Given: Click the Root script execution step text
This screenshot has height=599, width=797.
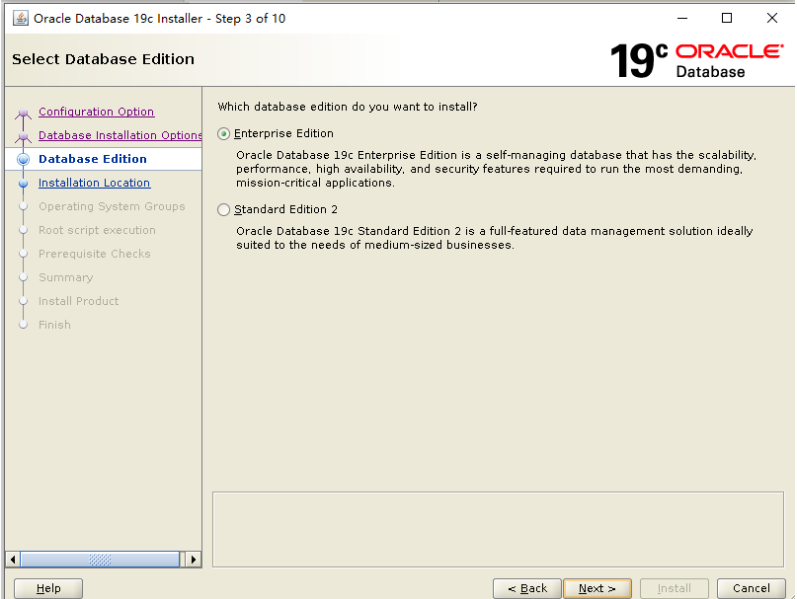Looking at the screenshot, I should tap(97, 230).
